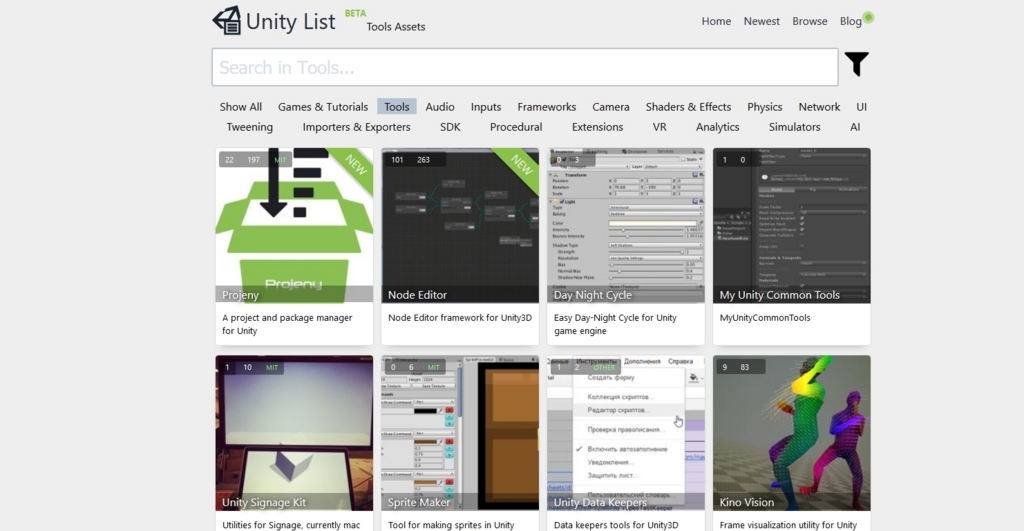The image size is (1024, 531).
Task: Focus the Search in Tools field
Action: [524, 67]
